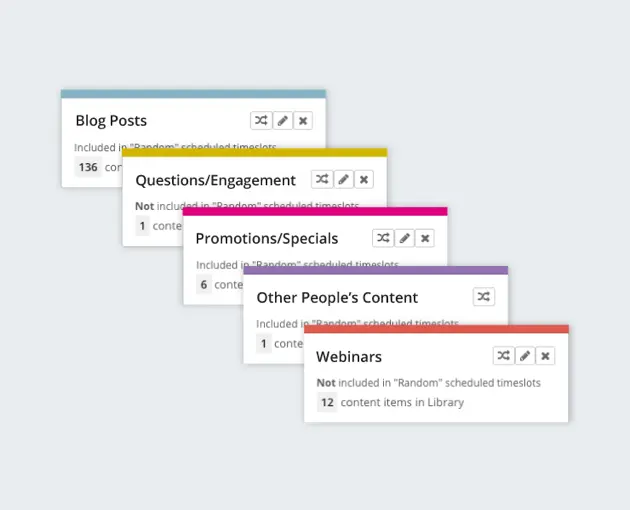Viewport: 630px width, 510px height.
Task: Toggle random shuffle for Webinars
Action: tap(504, 356)
